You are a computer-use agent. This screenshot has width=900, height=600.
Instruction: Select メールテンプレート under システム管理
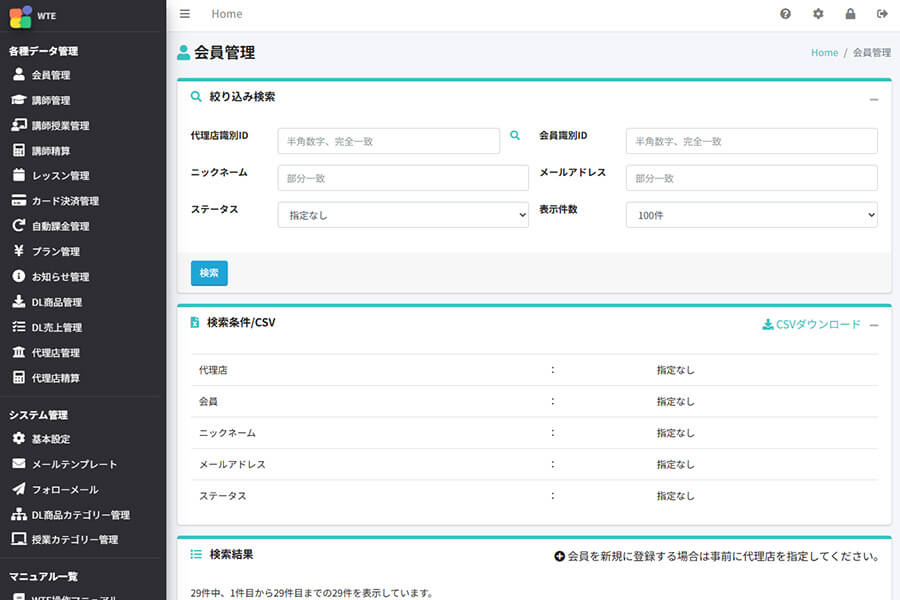tap(62, 464)
